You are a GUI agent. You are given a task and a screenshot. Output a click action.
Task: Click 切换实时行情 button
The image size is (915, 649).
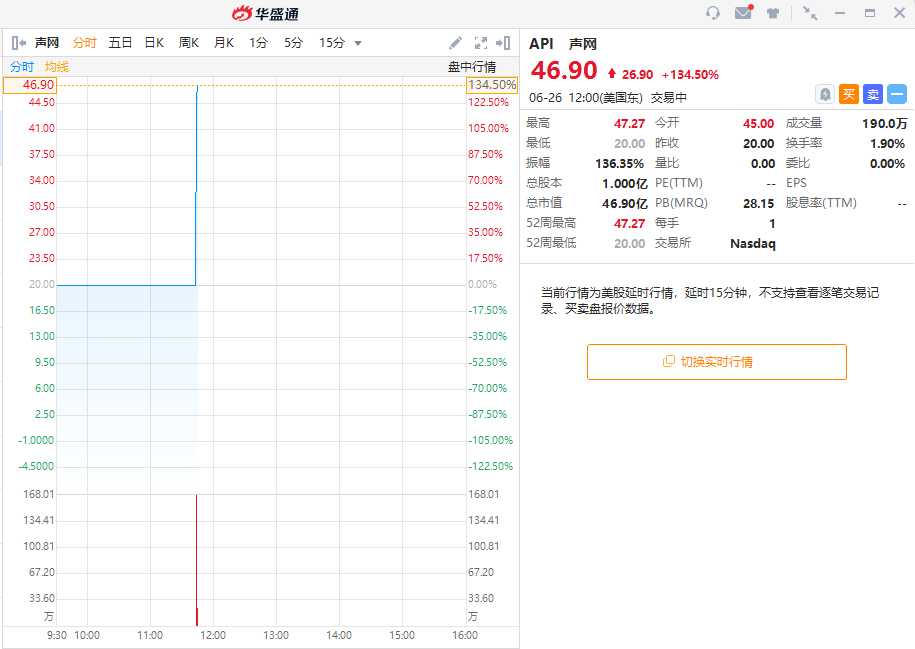click(717, 362)
